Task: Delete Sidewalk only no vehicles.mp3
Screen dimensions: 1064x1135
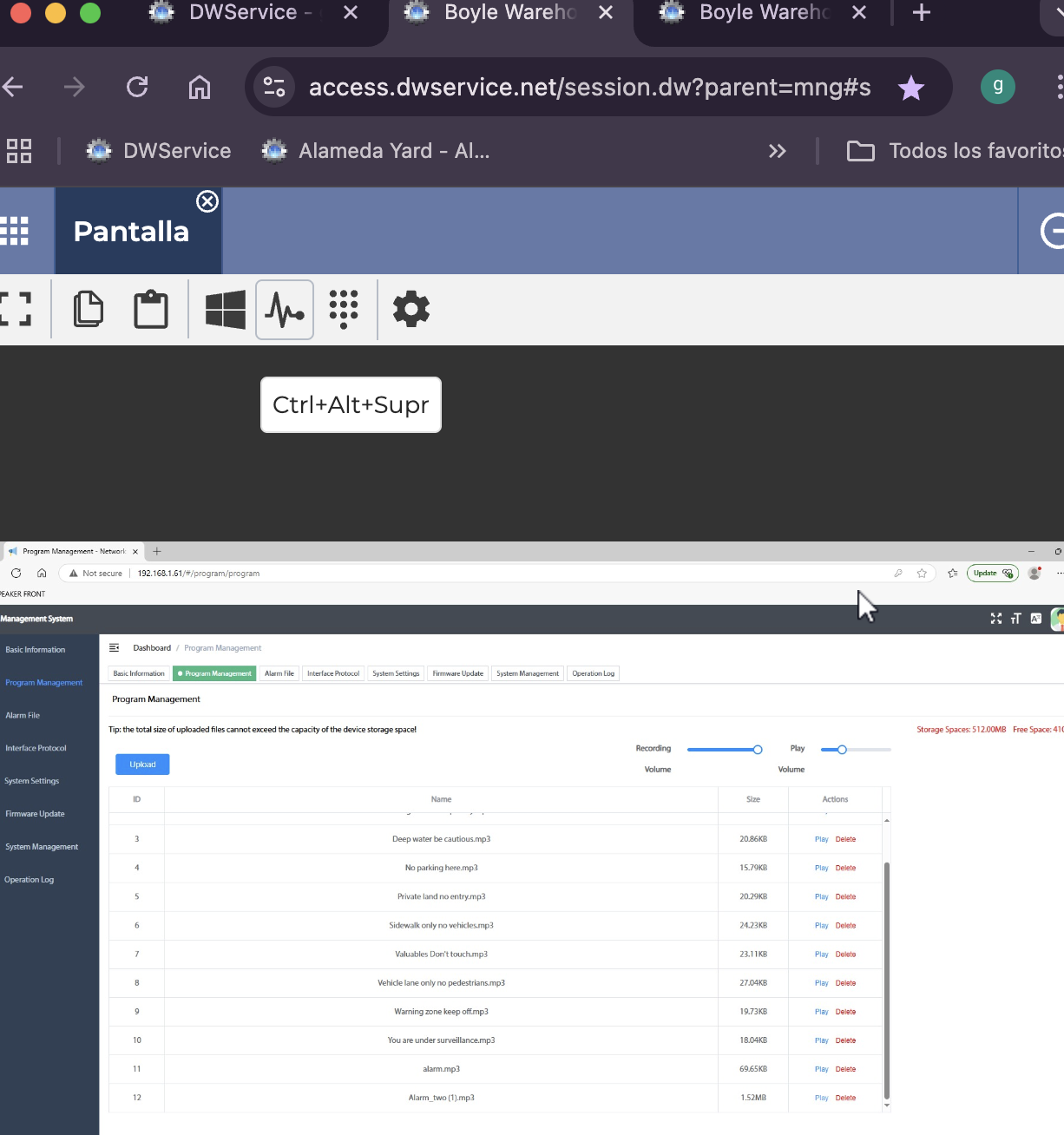Action: 846,926
